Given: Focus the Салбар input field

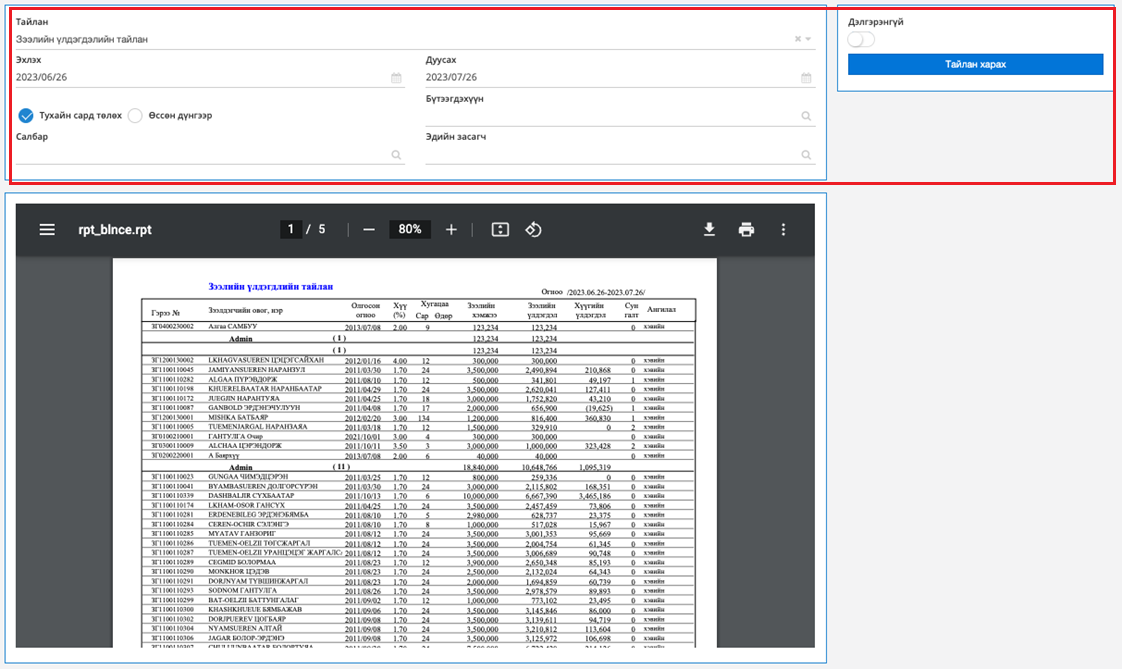Looking at the screenshot, I should coord(210,155).
